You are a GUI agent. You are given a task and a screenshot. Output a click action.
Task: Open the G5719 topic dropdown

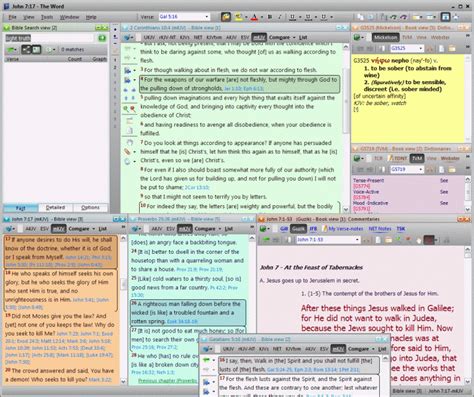[x=421, y=169]
